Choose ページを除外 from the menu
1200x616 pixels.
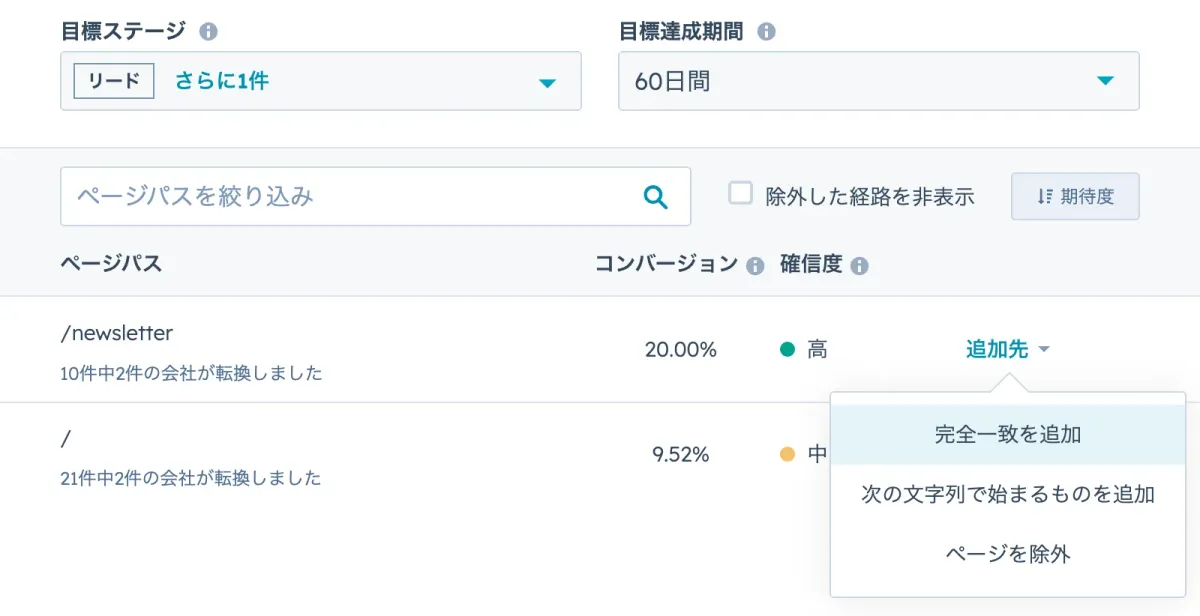[x=1008, y=554]
